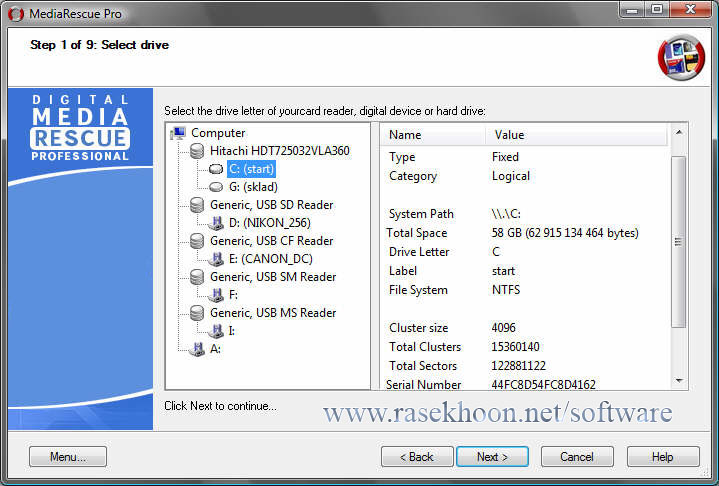The height and width of the screenshot is (486, 719).
Task: Click scrollbar up arrow in properties list
Action: point(679,133)
